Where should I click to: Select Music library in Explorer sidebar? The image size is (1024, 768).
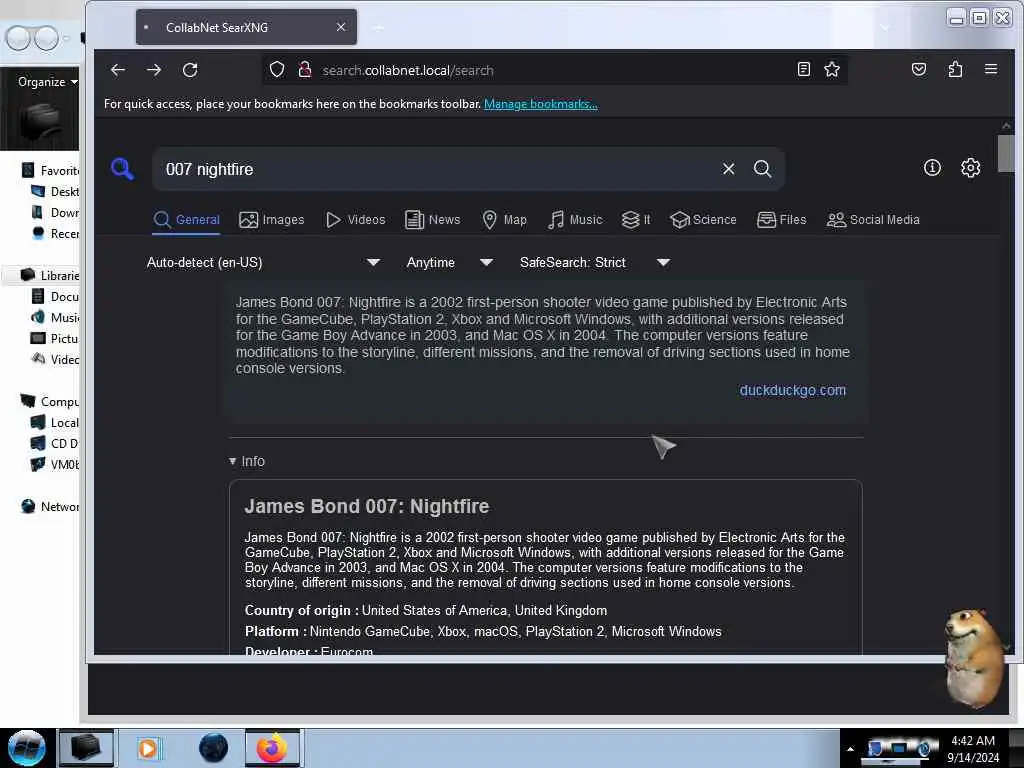[x=56, y=317]
